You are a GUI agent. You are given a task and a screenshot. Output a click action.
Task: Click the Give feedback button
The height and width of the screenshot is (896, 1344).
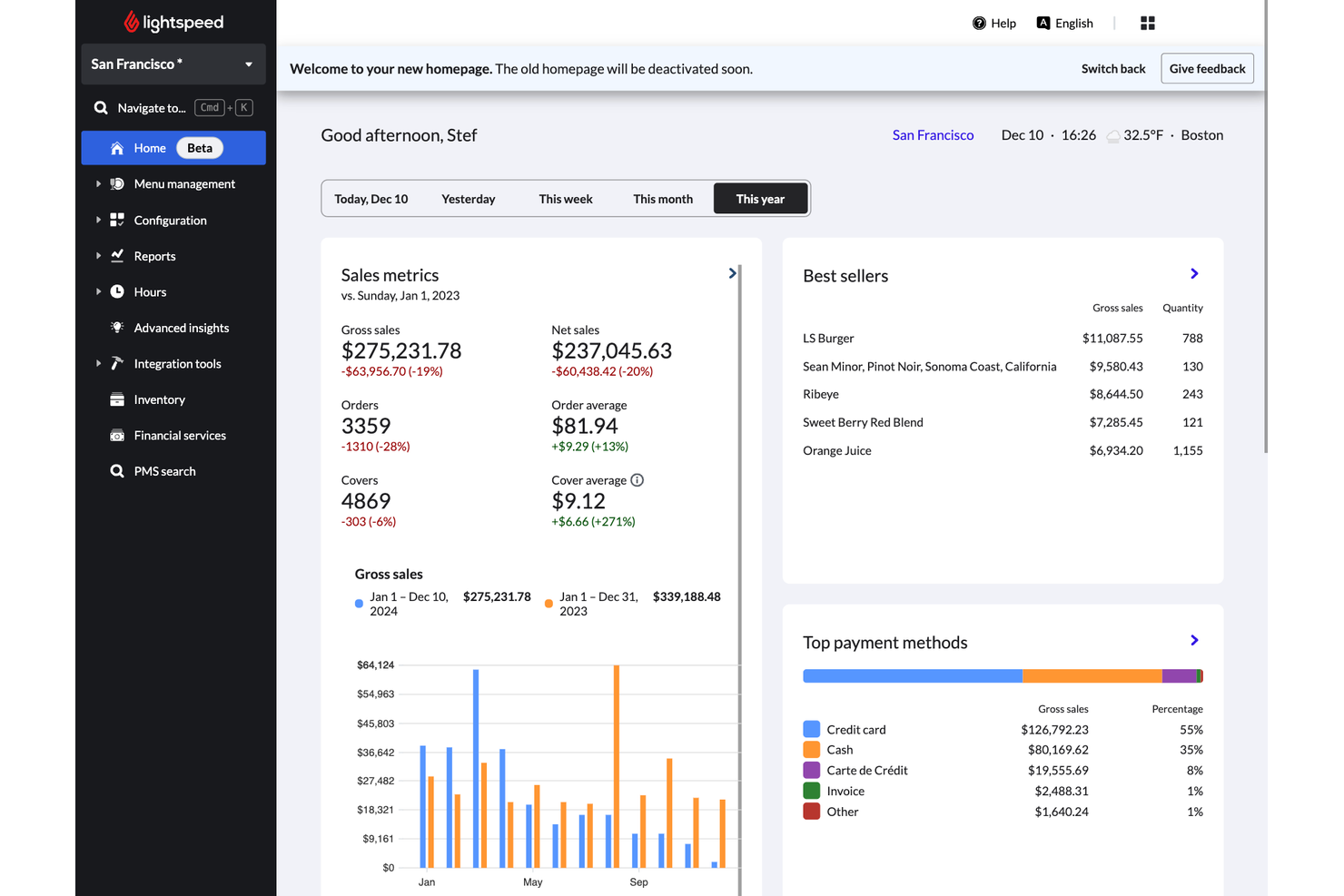(x=1207, y=68)
